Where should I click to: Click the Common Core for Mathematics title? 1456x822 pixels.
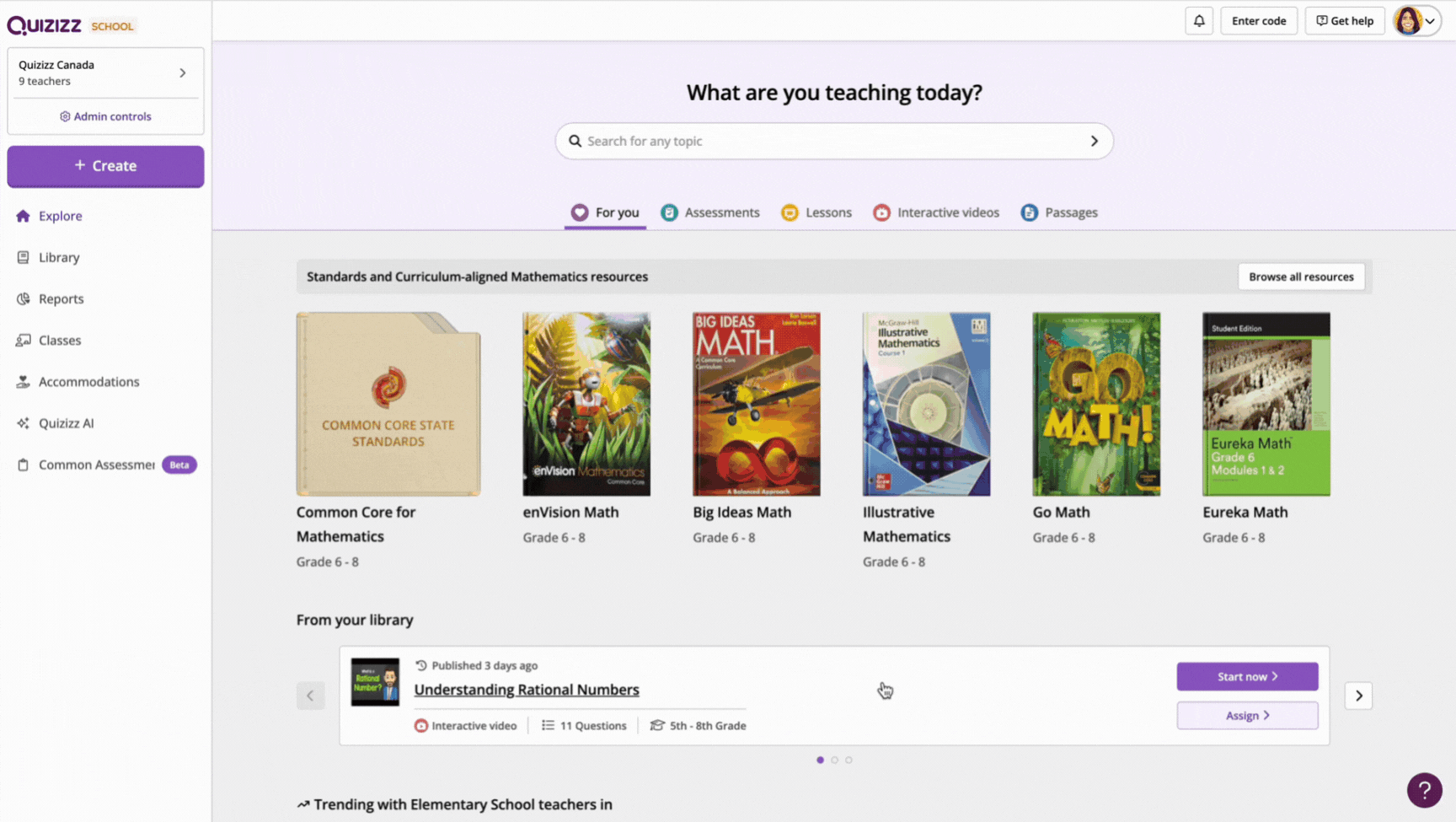point(356,524)
